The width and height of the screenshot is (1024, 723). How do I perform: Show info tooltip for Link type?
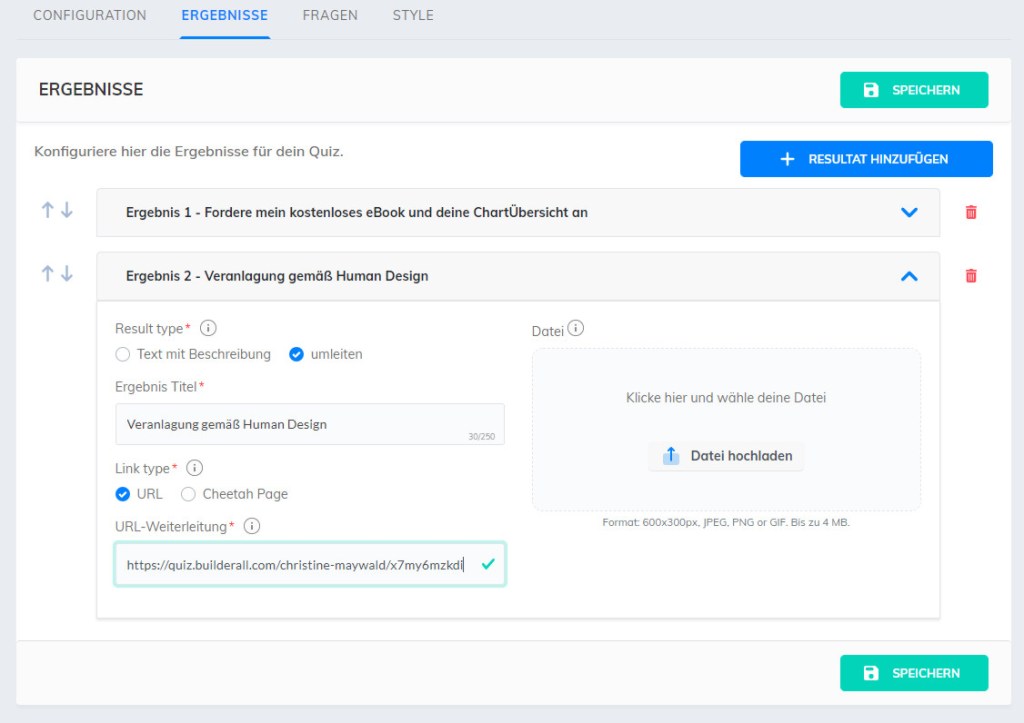click(x=195, y=468)
